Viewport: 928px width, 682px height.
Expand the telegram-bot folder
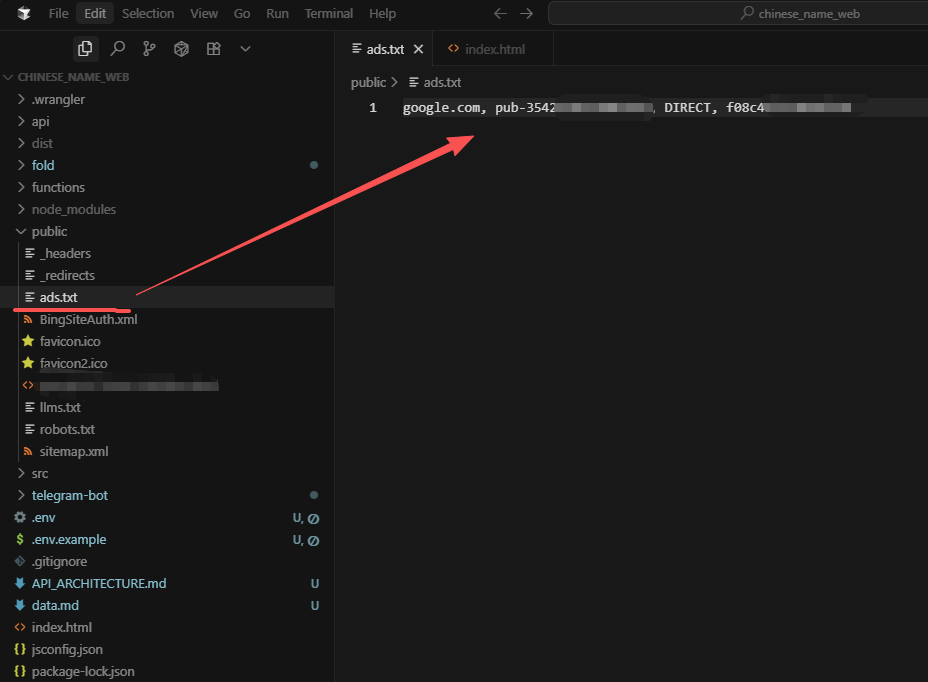(x=69, y=495)
